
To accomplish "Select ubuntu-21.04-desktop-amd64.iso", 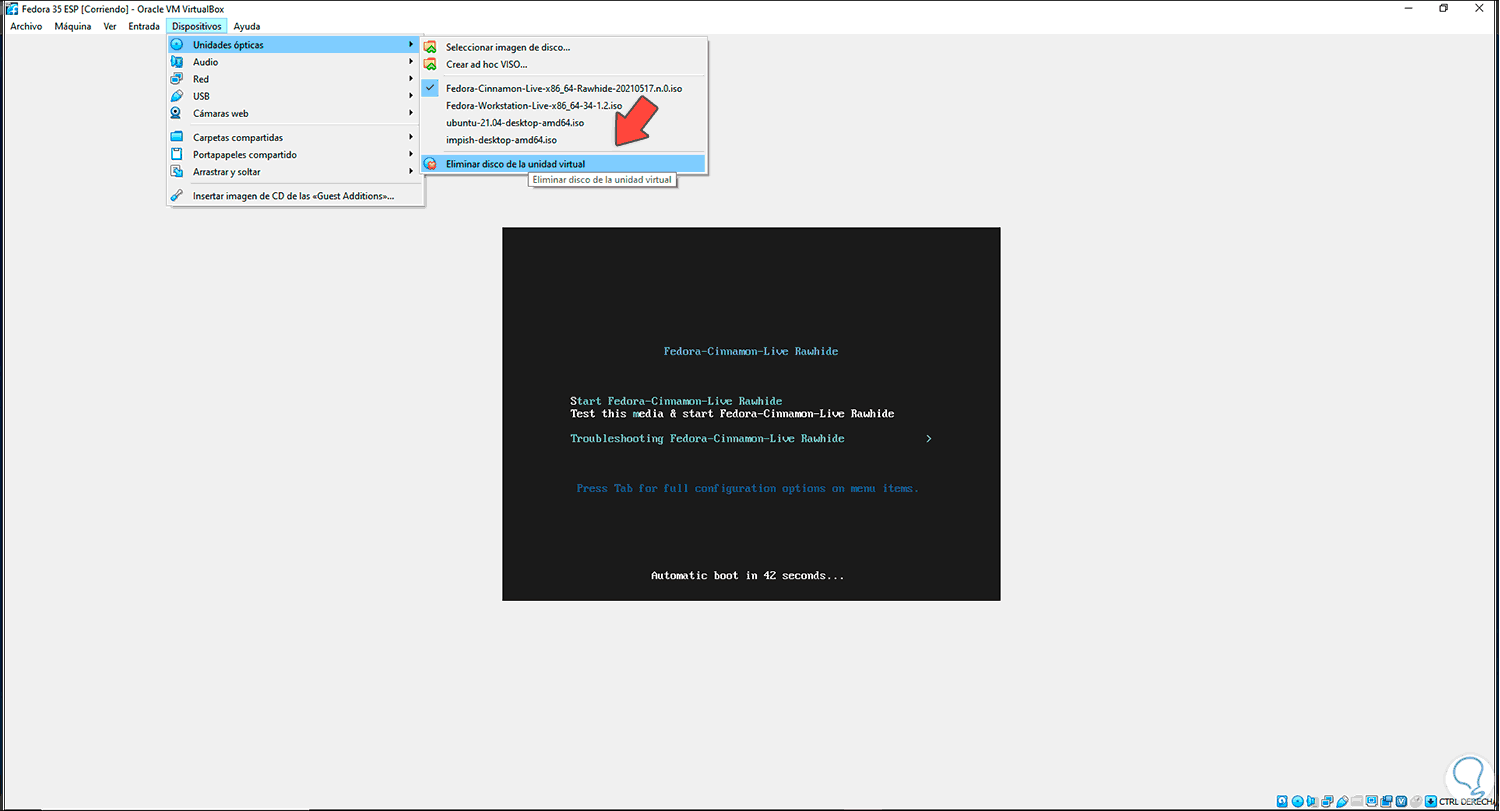I will pos(563,122).
